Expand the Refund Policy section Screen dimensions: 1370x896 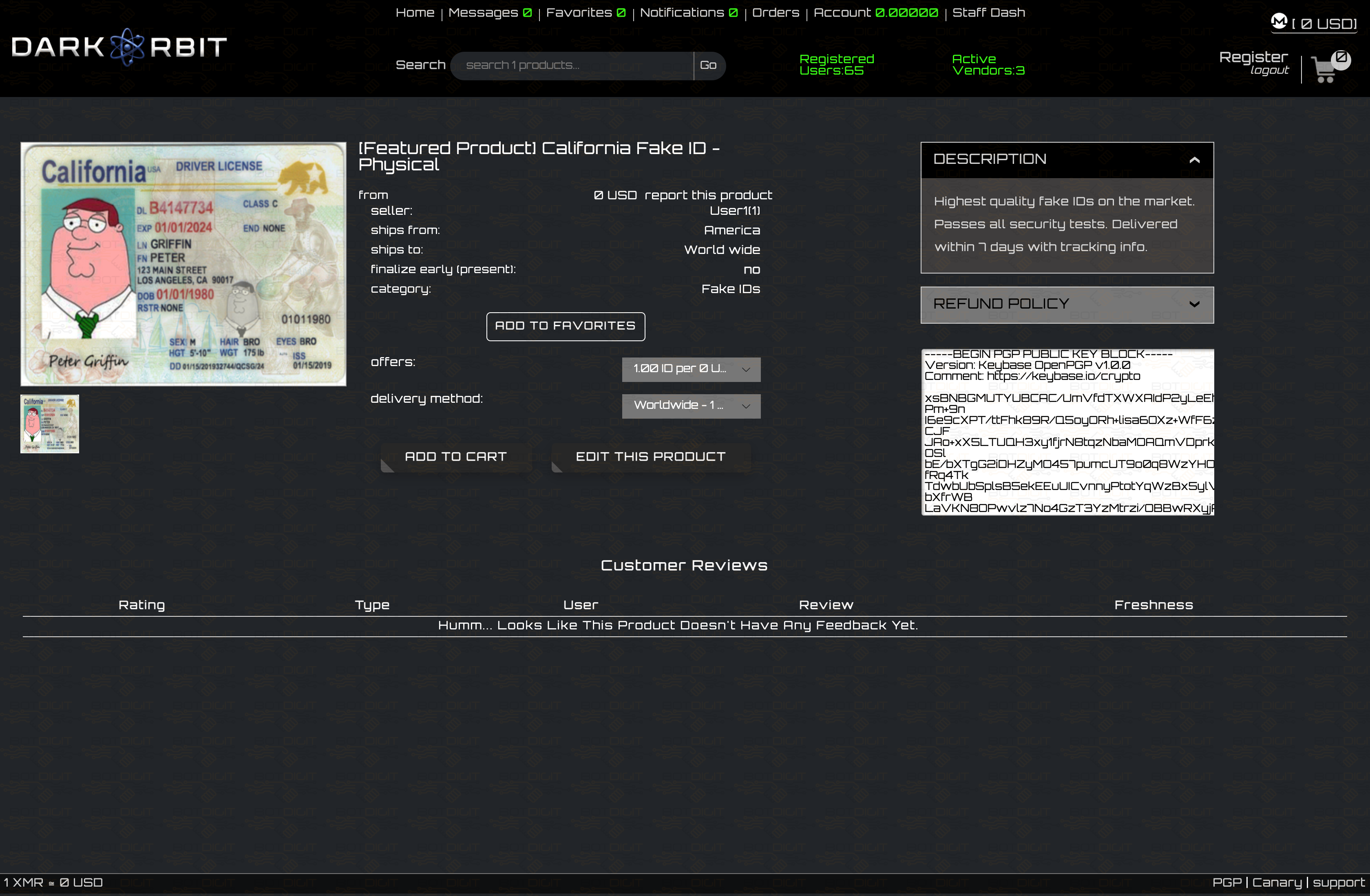[x=1067, y=305]
